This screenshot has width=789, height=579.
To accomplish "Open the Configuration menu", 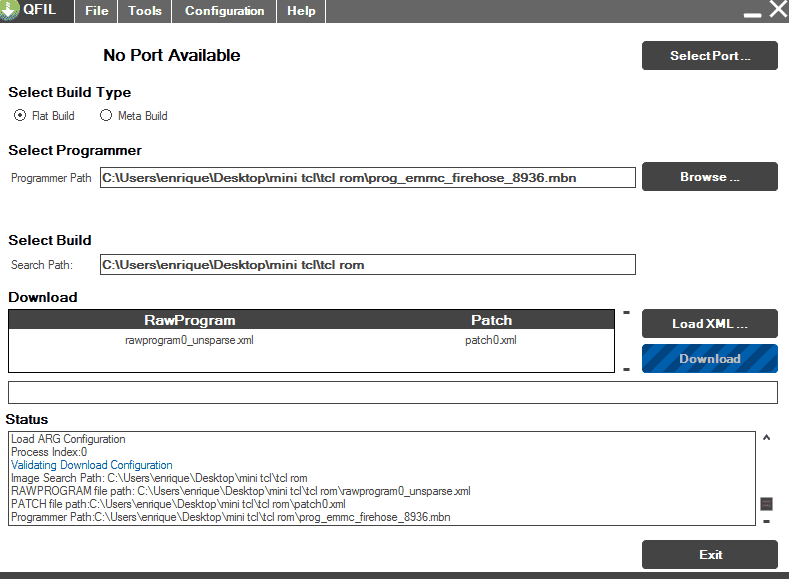I will [x=224, y=11].
